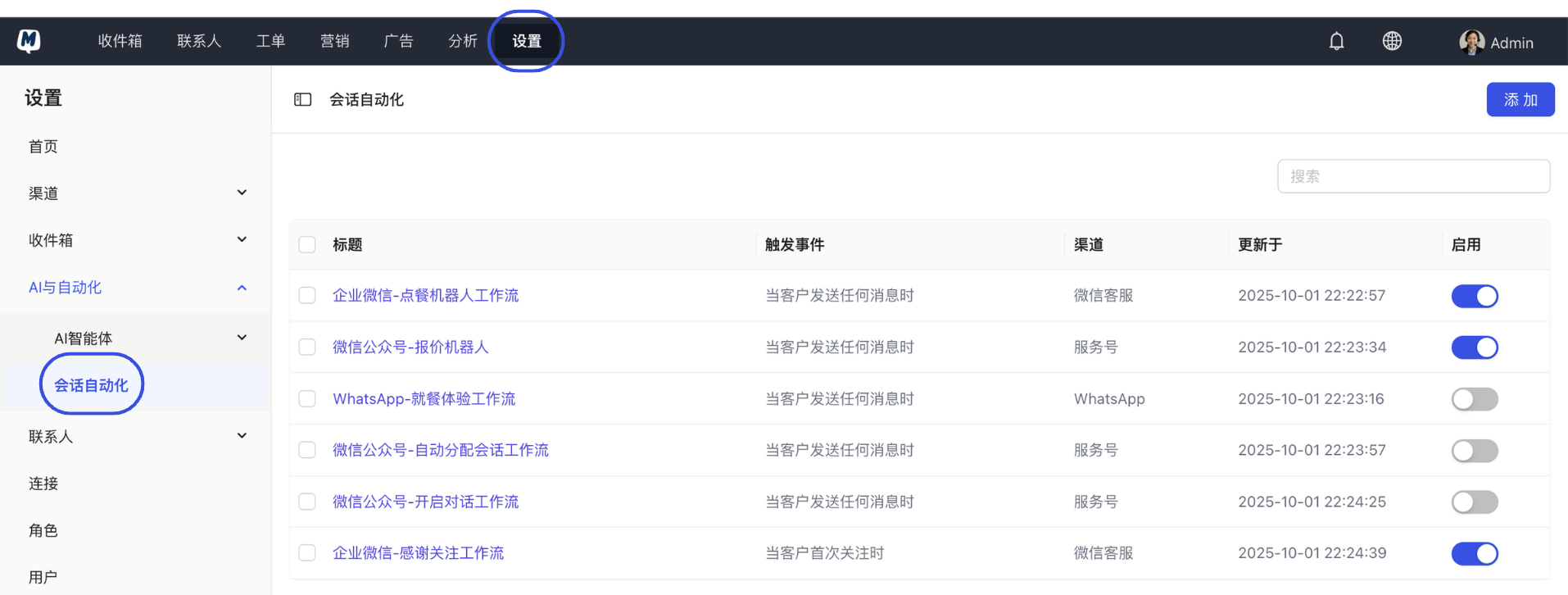Image resolution: width=1568 pixels, height=595 pixels.
Task: Open 企业微信-感谢关注工作流 link
Action: 418,553
